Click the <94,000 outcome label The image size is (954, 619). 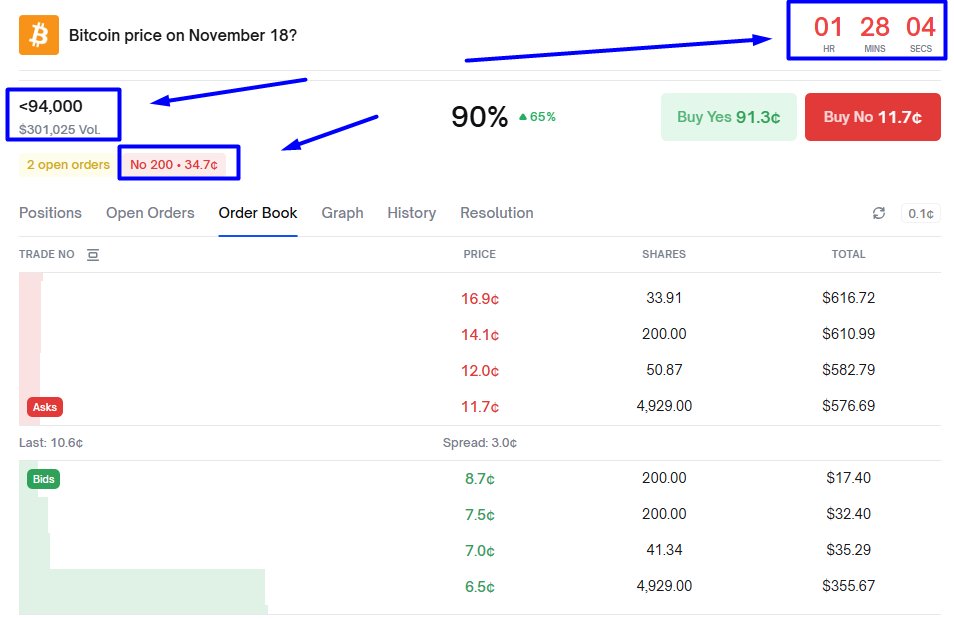click(50, 106)
